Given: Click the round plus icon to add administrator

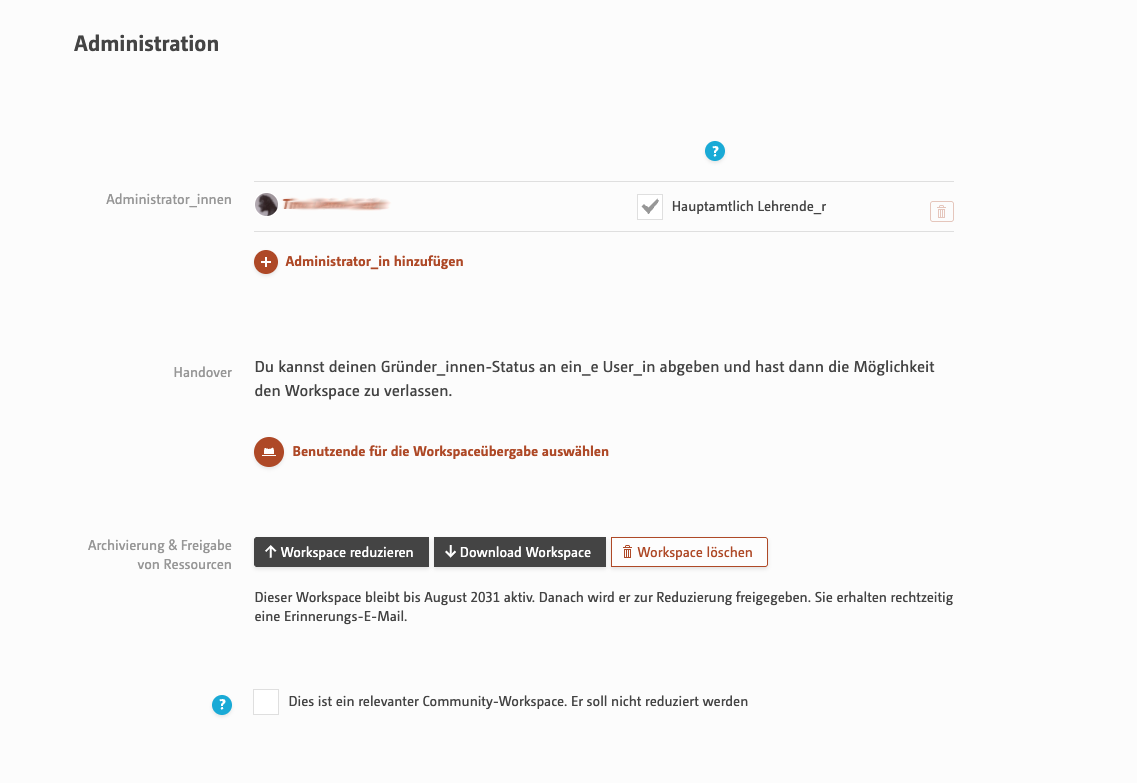Looking at the screenshot, I should pyautogui.click(x=266, y=262).
